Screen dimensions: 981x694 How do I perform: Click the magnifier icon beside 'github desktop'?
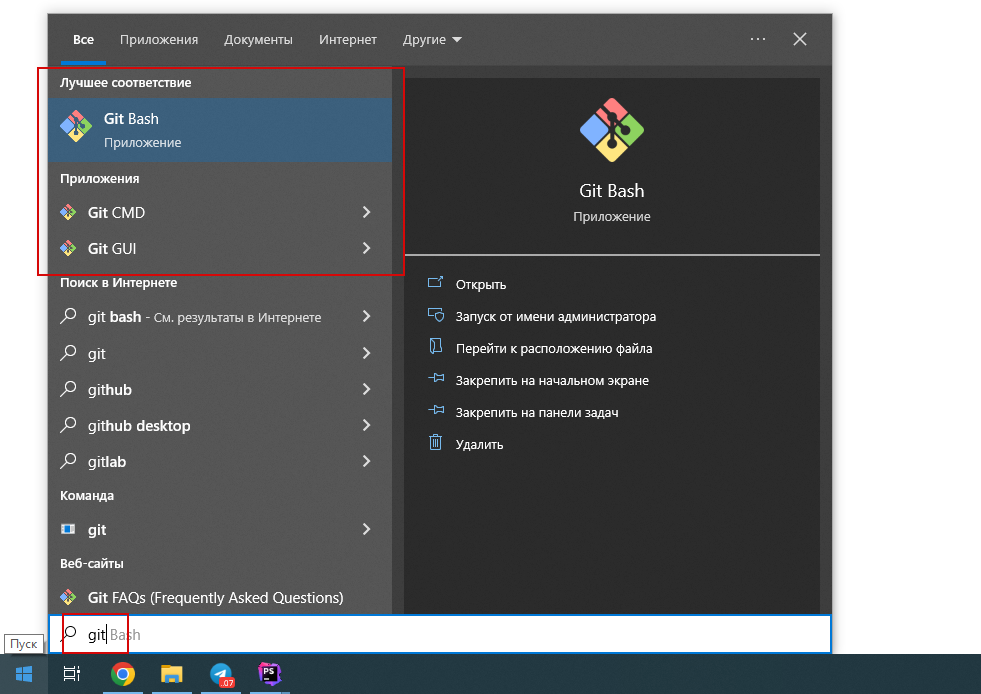point(68,426)
